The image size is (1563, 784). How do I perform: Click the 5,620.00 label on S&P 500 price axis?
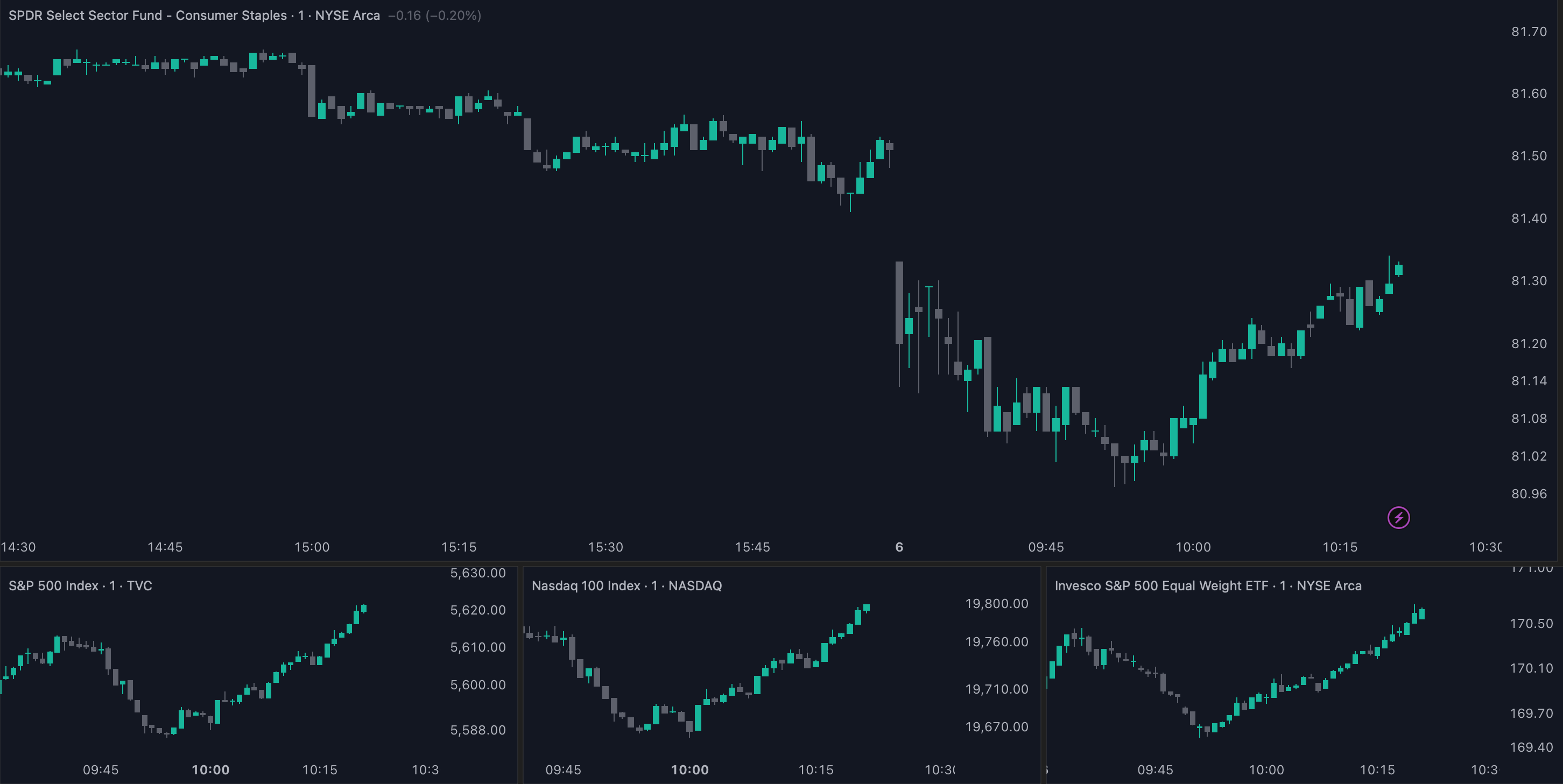[477, 610]
